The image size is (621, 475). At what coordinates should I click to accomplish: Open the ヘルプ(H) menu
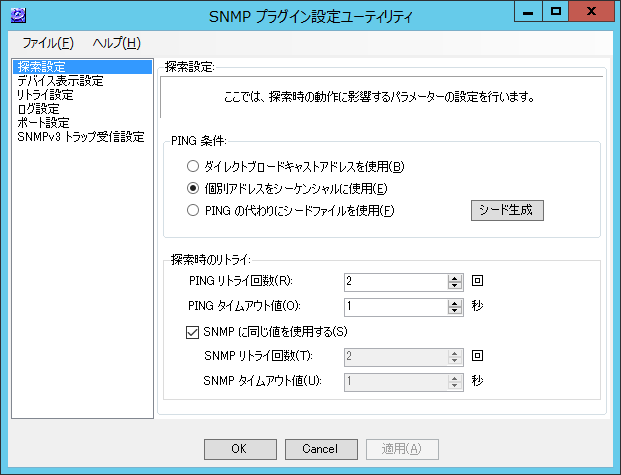(116, 43)
